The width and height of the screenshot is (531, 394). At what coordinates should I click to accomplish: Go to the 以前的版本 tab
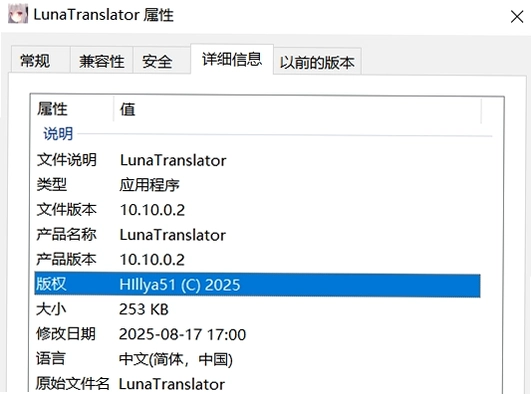click(317, 62)
